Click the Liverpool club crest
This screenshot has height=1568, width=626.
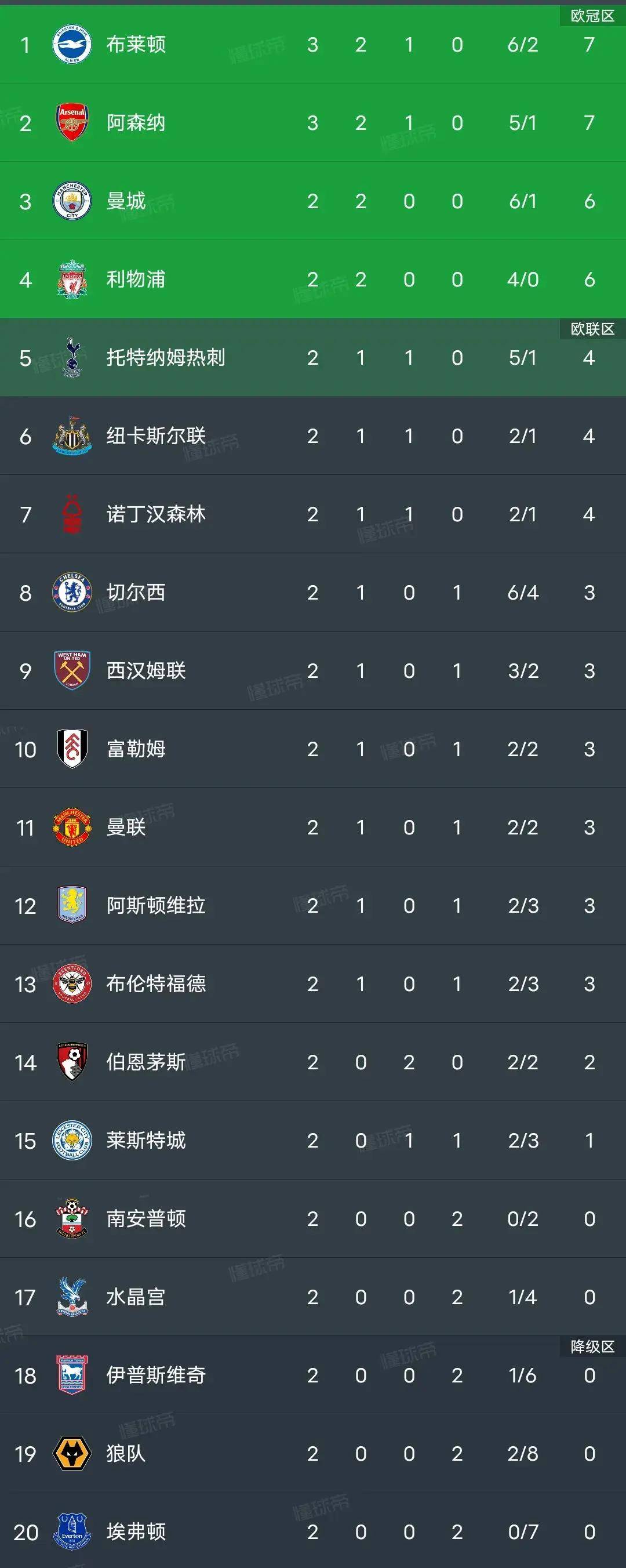[x=72, y=280]
